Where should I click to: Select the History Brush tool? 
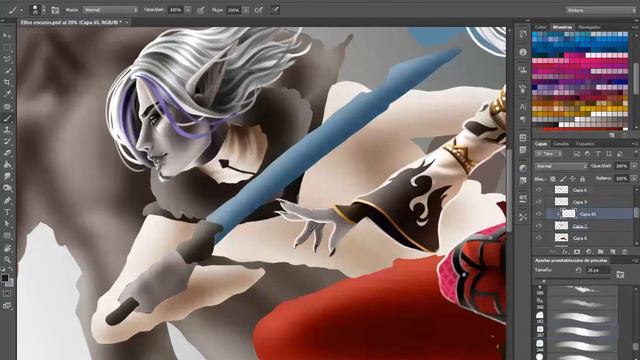point(7,142)
